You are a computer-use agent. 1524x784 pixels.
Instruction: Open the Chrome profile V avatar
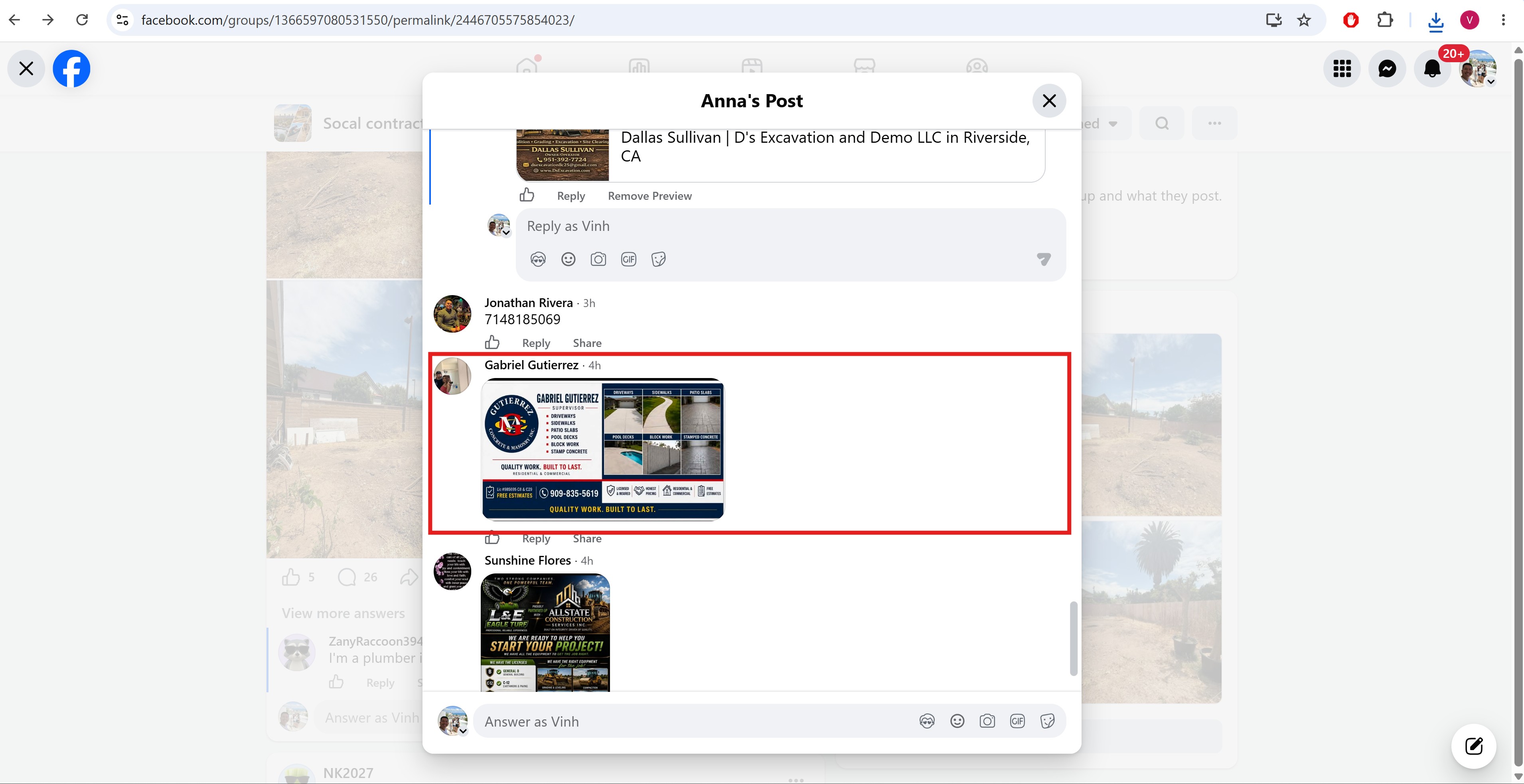pos(1470,20)
